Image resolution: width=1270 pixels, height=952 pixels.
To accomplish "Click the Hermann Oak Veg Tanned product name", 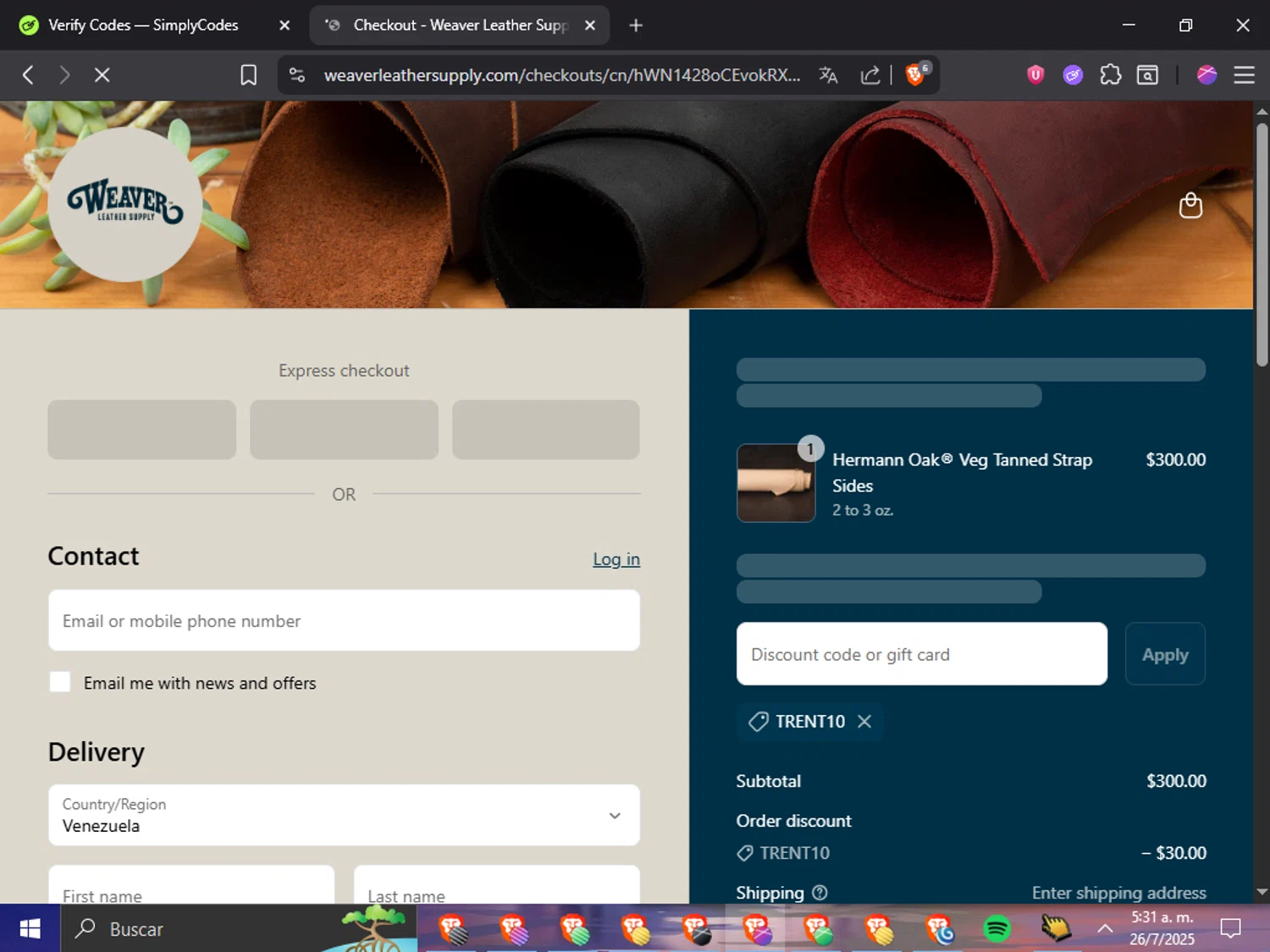I will [962, 472].
